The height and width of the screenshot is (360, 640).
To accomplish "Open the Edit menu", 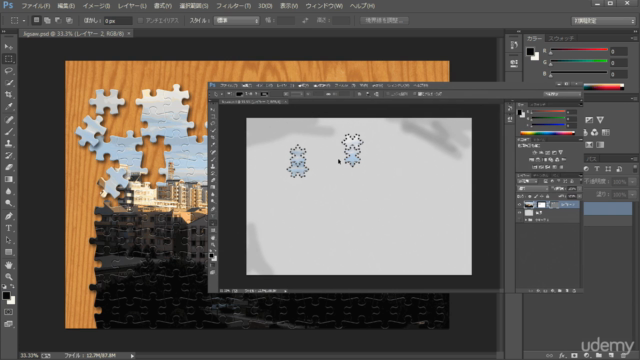I will 66,6.
